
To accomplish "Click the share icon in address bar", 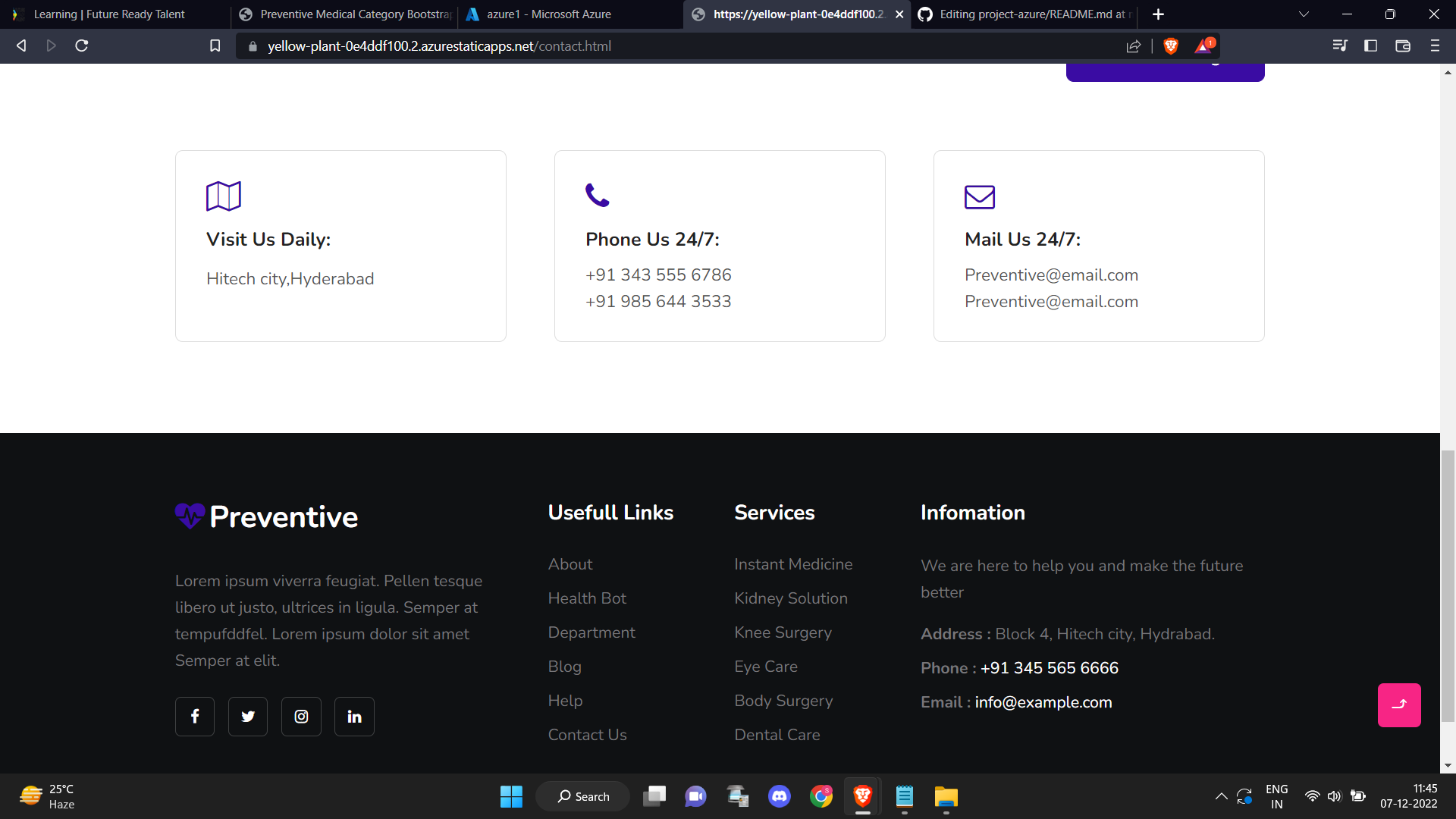I will point(1134,45).
